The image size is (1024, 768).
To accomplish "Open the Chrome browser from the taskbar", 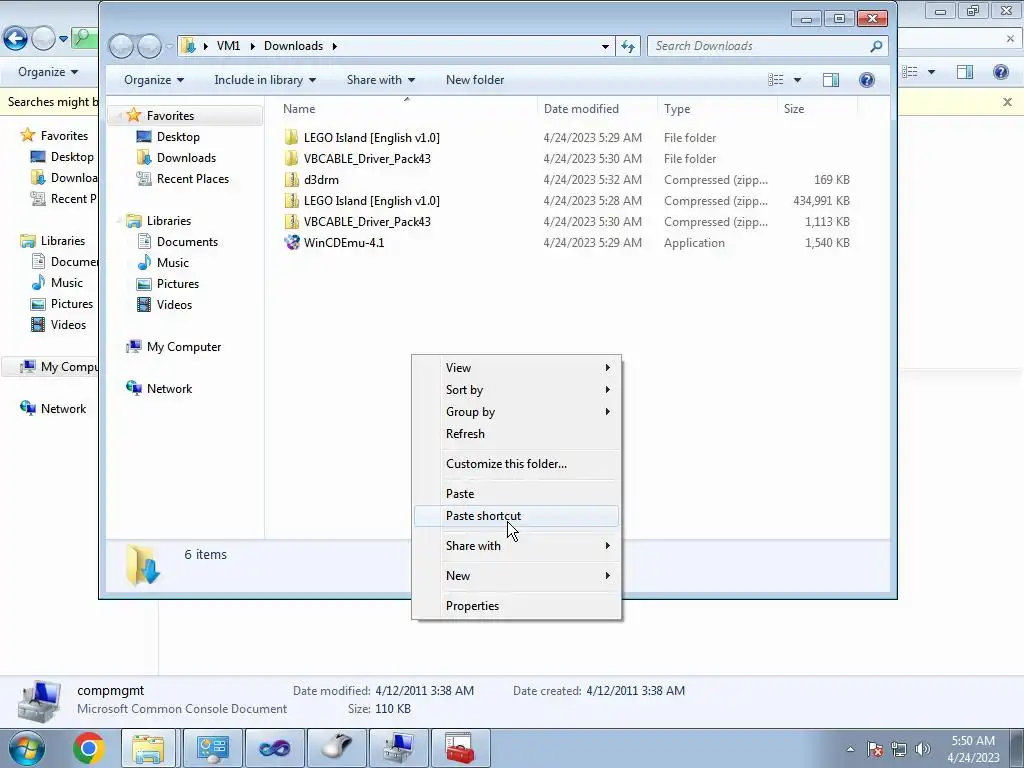I will coord(89,748).
